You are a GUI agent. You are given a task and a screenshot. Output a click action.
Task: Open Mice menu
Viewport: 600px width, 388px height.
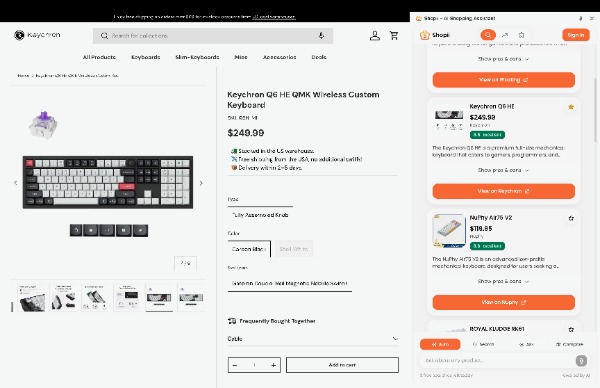[x=241, y=57]
